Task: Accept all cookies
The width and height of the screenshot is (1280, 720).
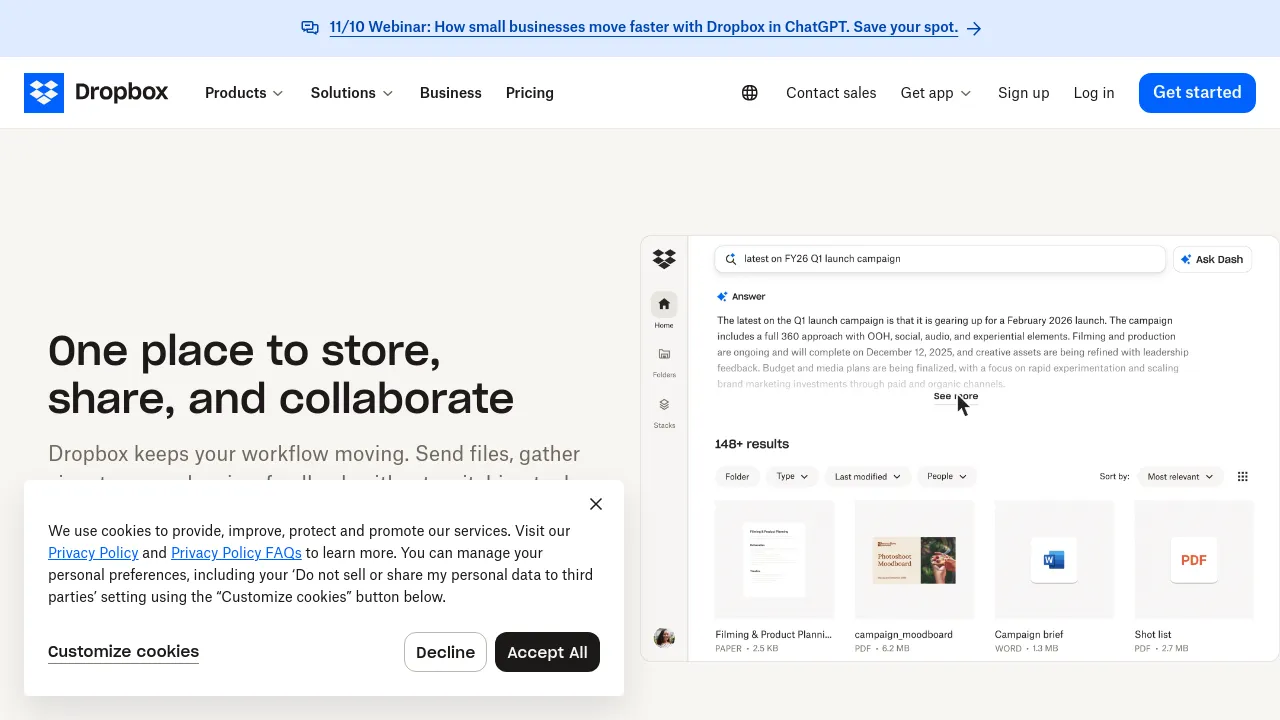Action: (x=547, y=652)
